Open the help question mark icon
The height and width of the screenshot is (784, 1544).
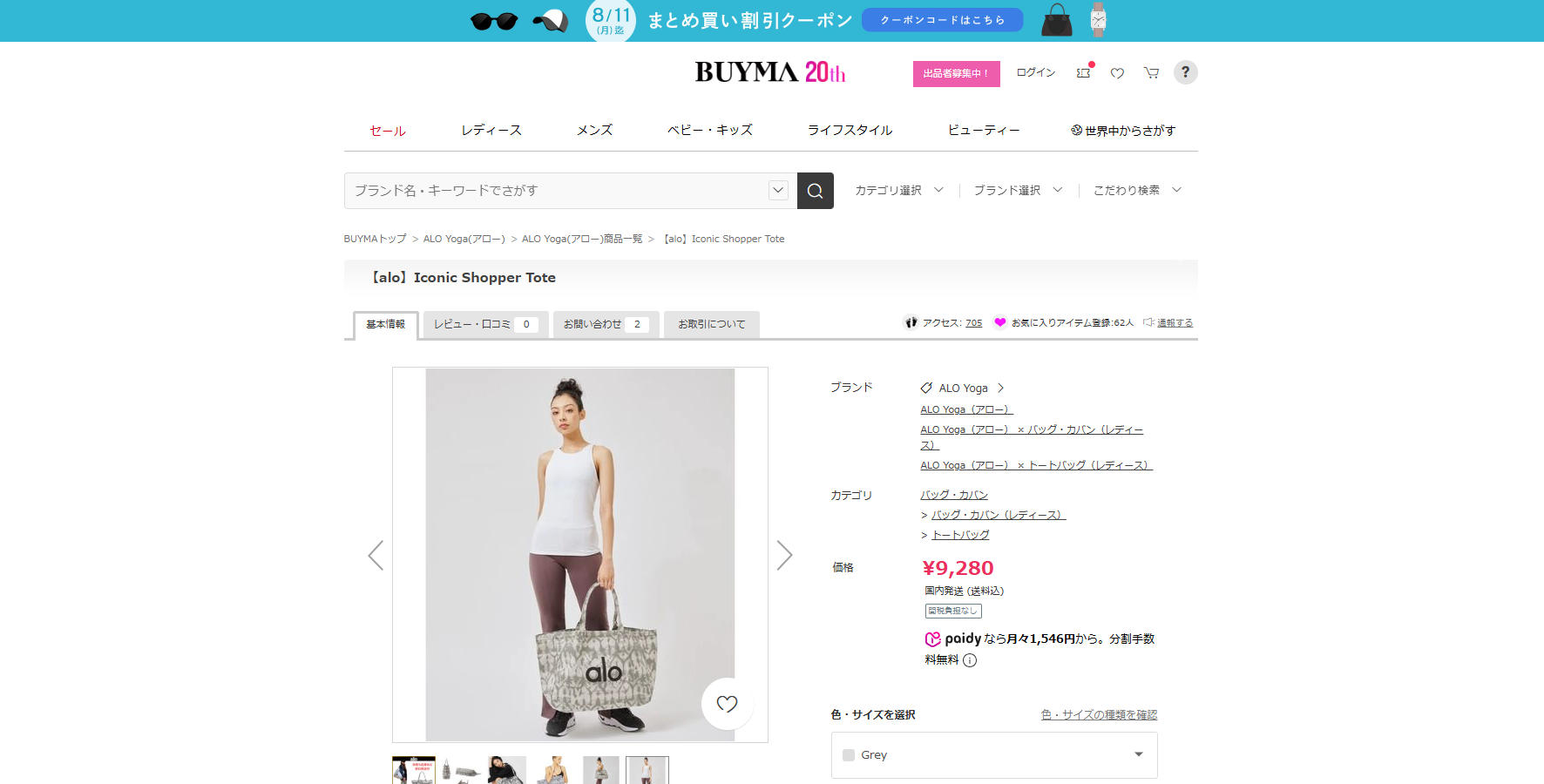1185,72
